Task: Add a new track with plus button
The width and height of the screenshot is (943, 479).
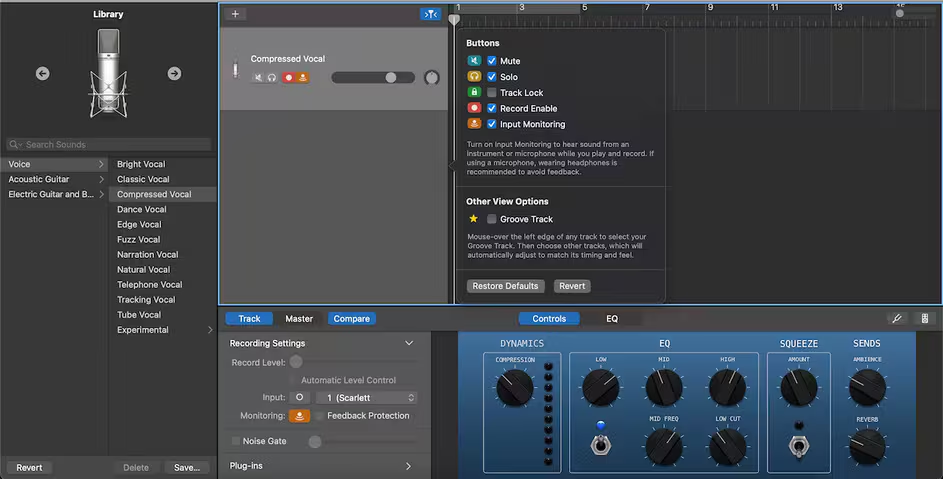Action: 235,14
